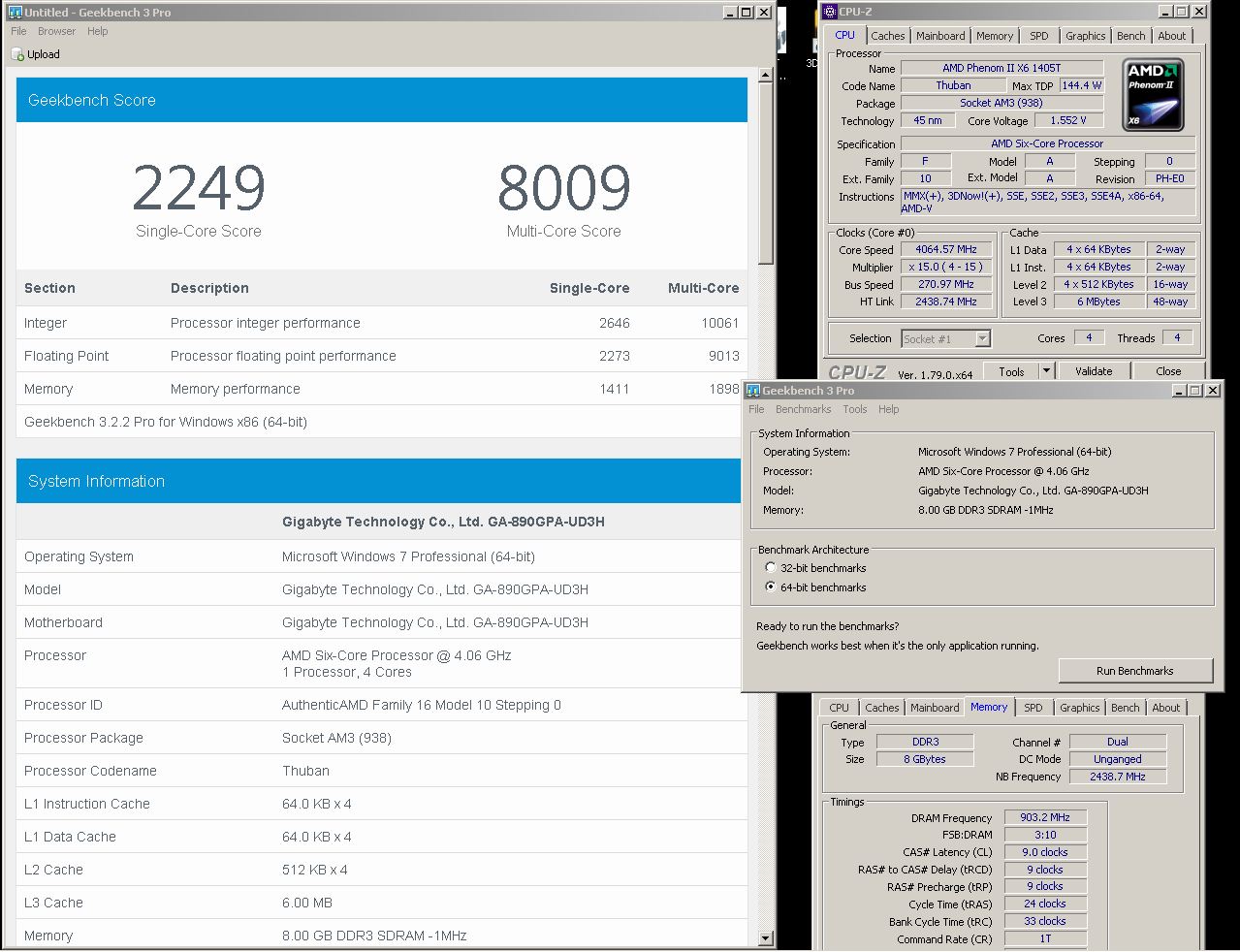Switch to SPD tab in lower CPU-Z
Image resolution: width=1240 pixels, height=952 pixels.
coord(1033,708)
